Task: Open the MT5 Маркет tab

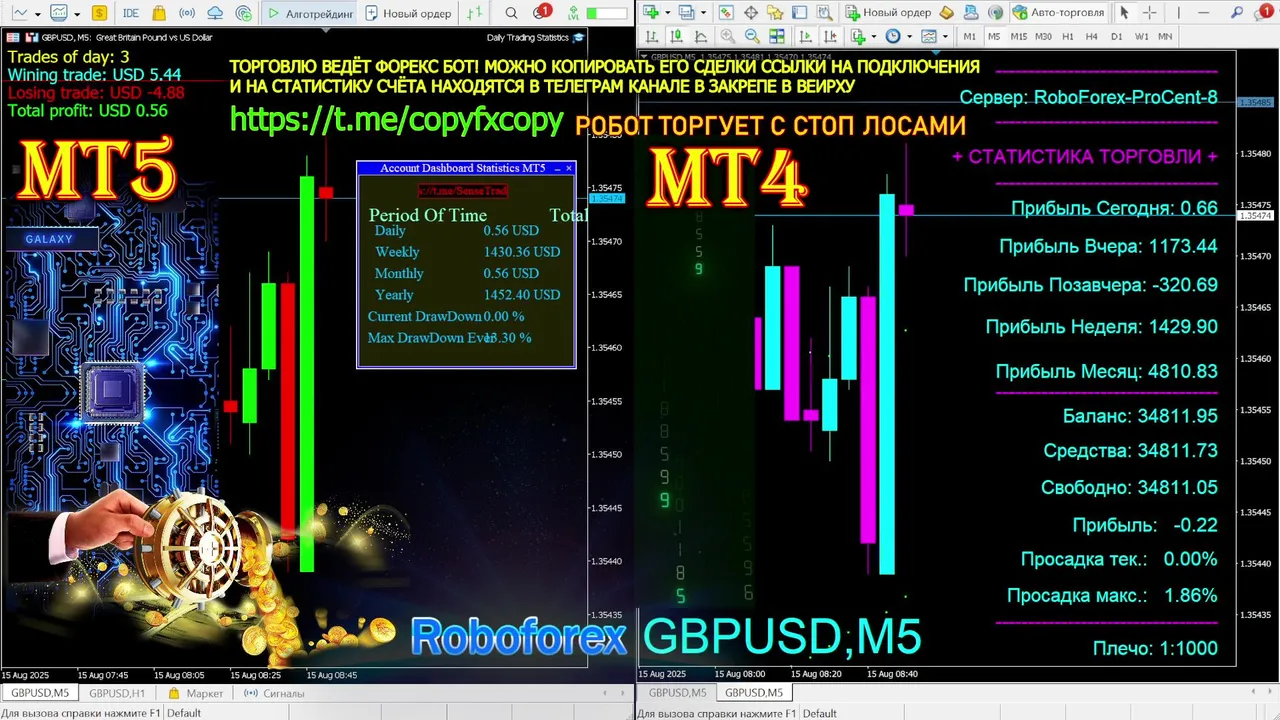Action: click(195, 693)
